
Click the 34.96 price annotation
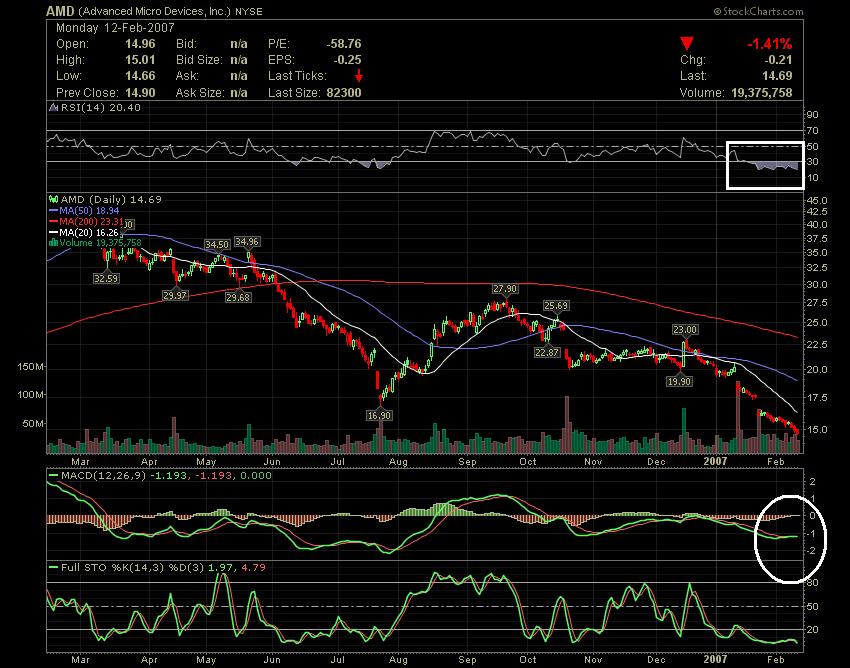click(x=247, y=242)
